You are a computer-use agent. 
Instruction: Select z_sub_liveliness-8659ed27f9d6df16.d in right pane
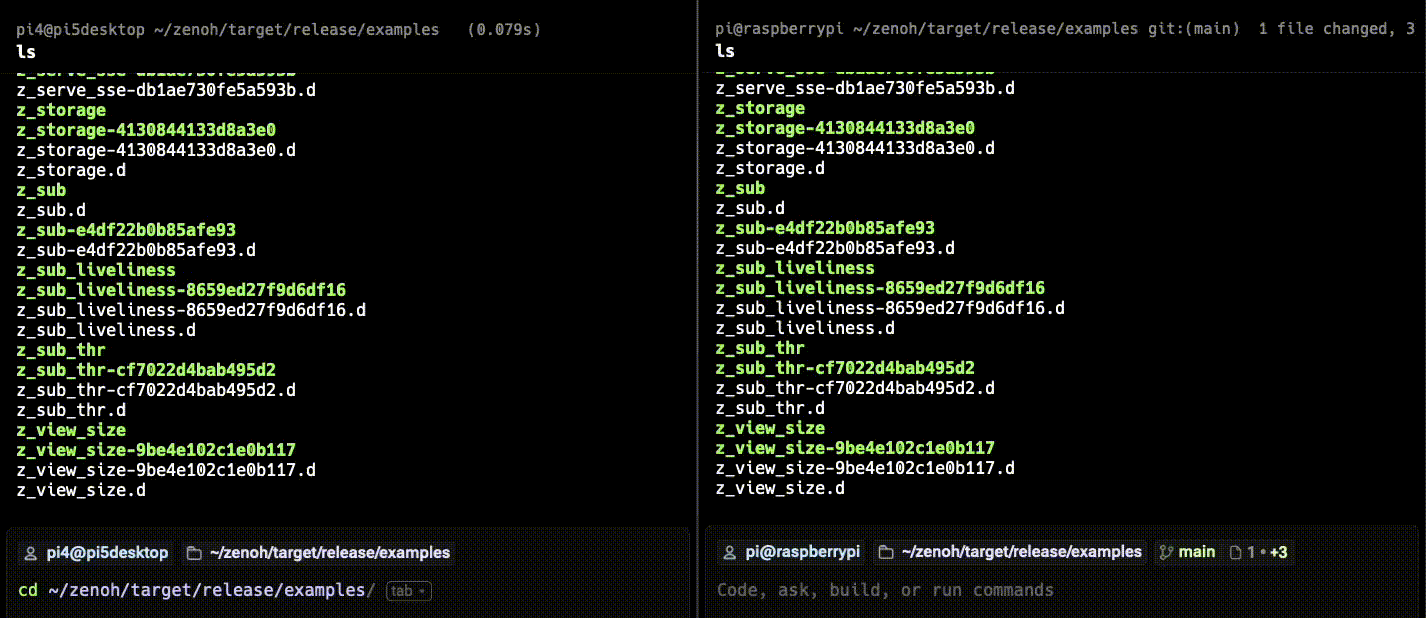(890, 308)
